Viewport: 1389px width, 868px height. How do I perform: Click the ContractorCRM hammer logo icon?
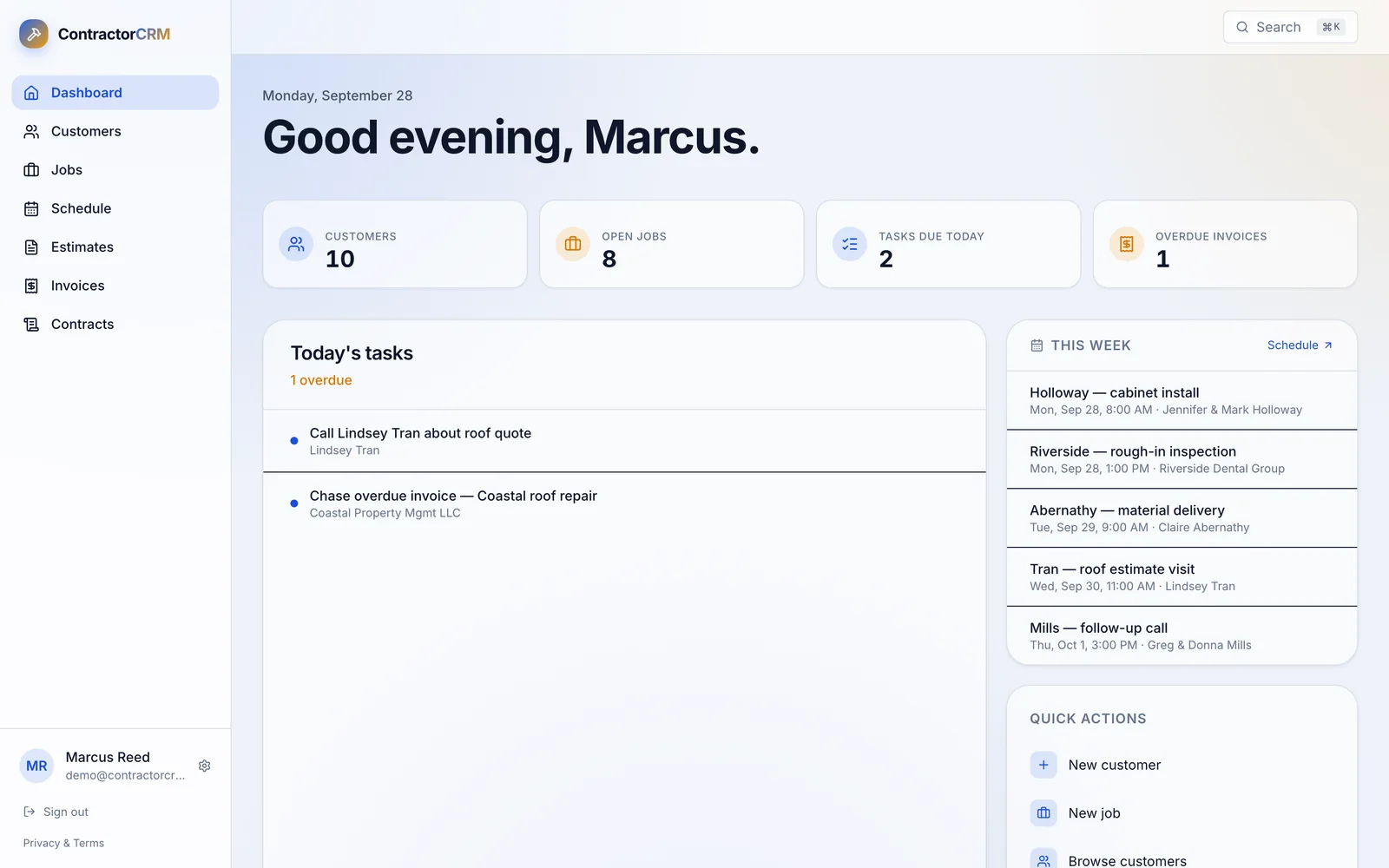click(34, 34)
